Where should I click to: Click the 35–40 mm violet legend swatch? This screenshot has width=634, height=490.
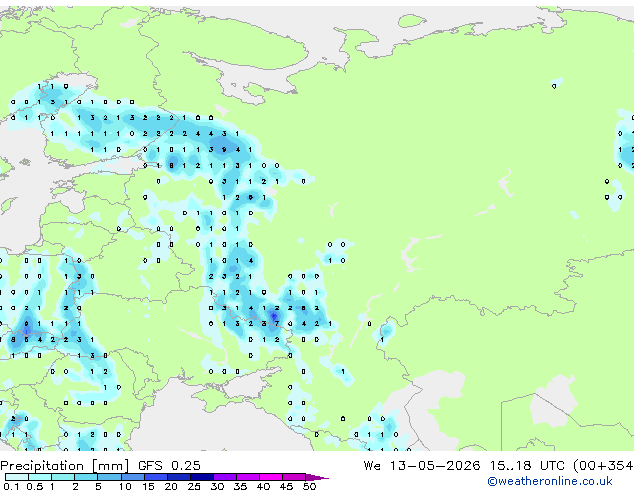click(248, 477)
